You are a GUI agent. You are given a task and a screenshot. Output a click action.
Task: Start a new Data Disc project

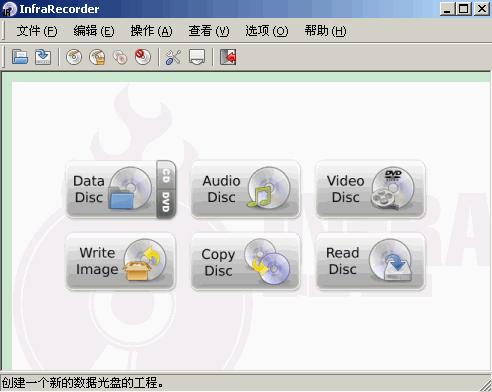click(x=111, y=189)
